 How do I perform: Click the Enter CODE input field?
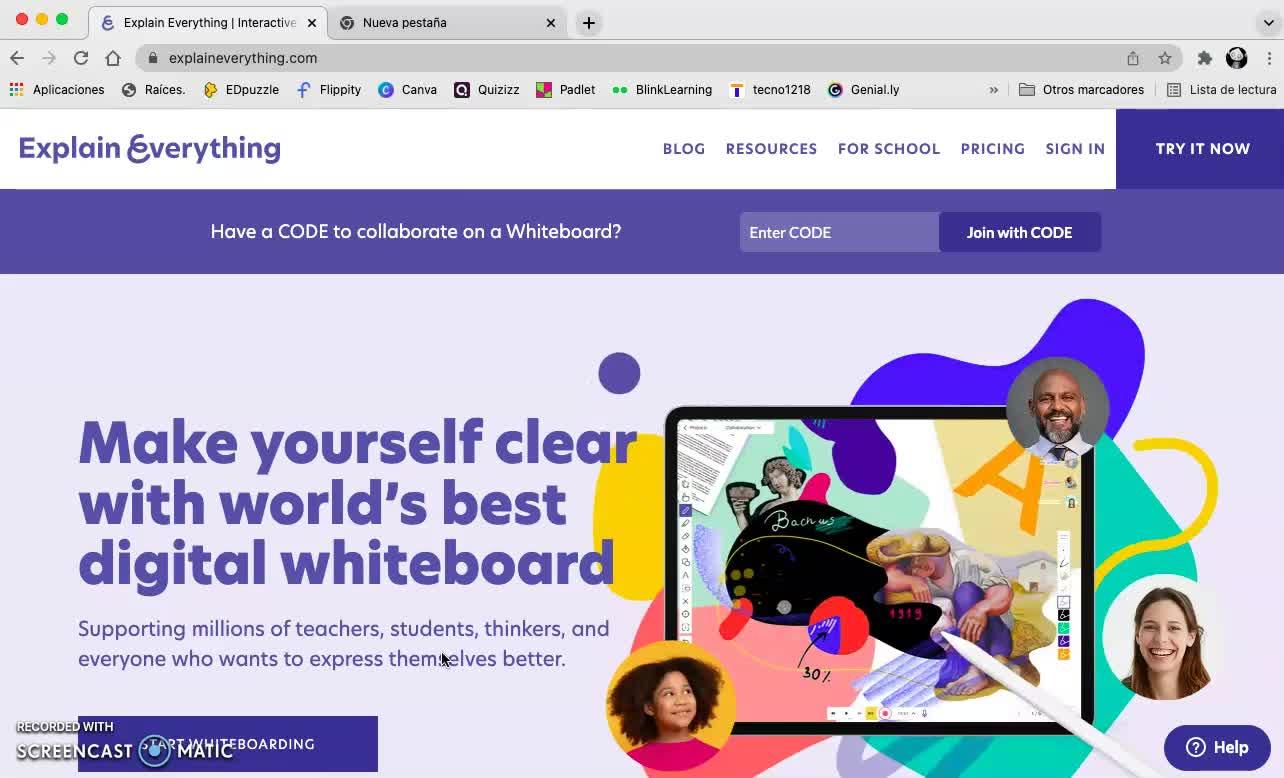[x=839, y=232]
